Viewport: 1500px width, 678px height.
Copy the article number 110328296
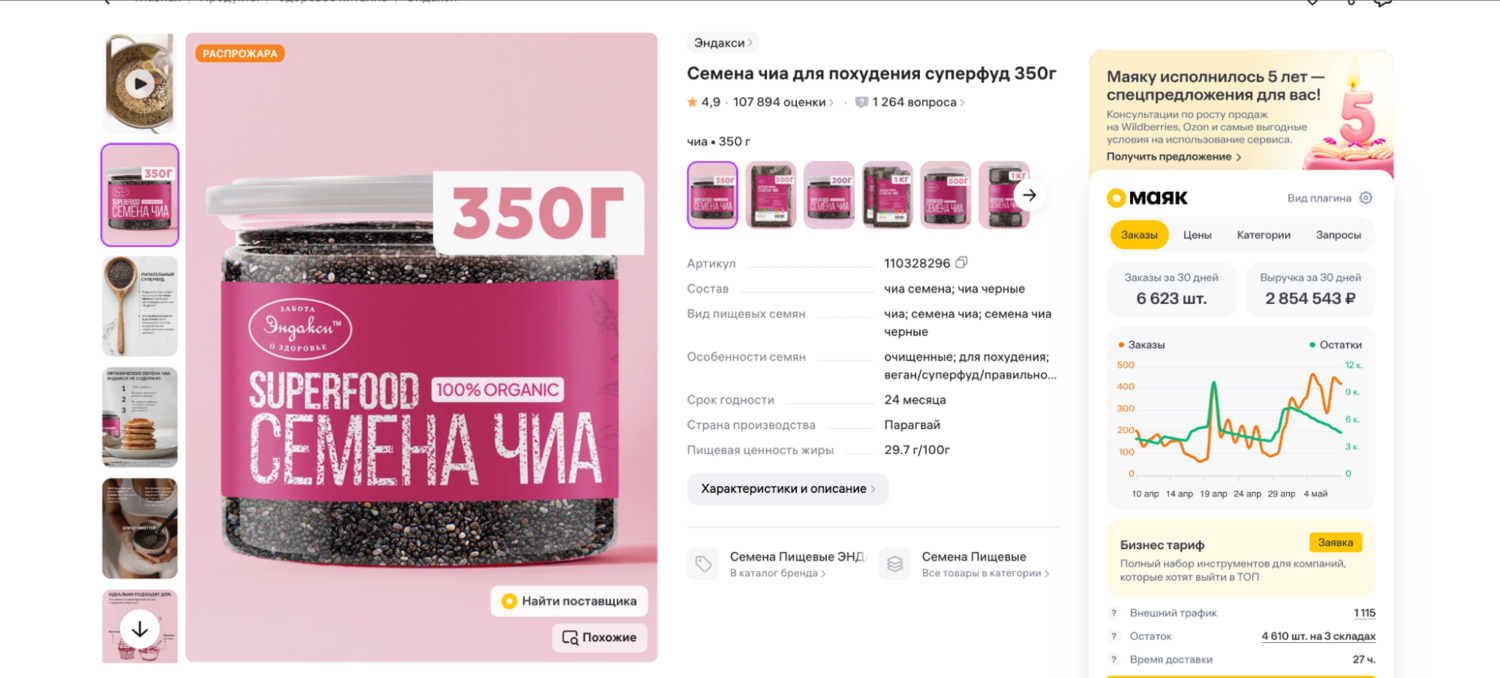(x=961, y=263)
